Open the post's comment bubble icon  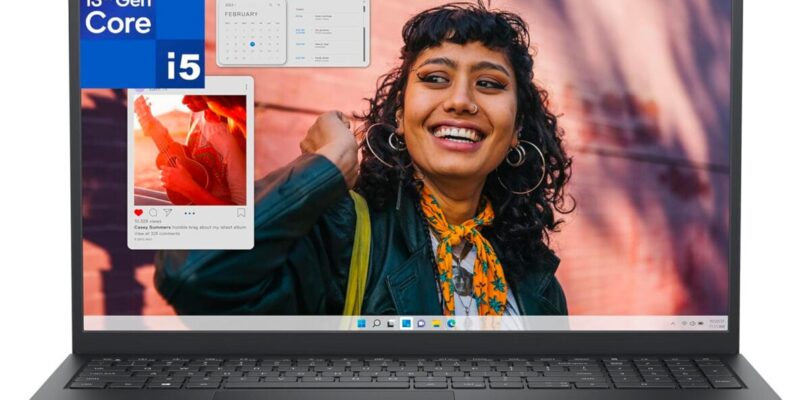(x=153, y=212)
